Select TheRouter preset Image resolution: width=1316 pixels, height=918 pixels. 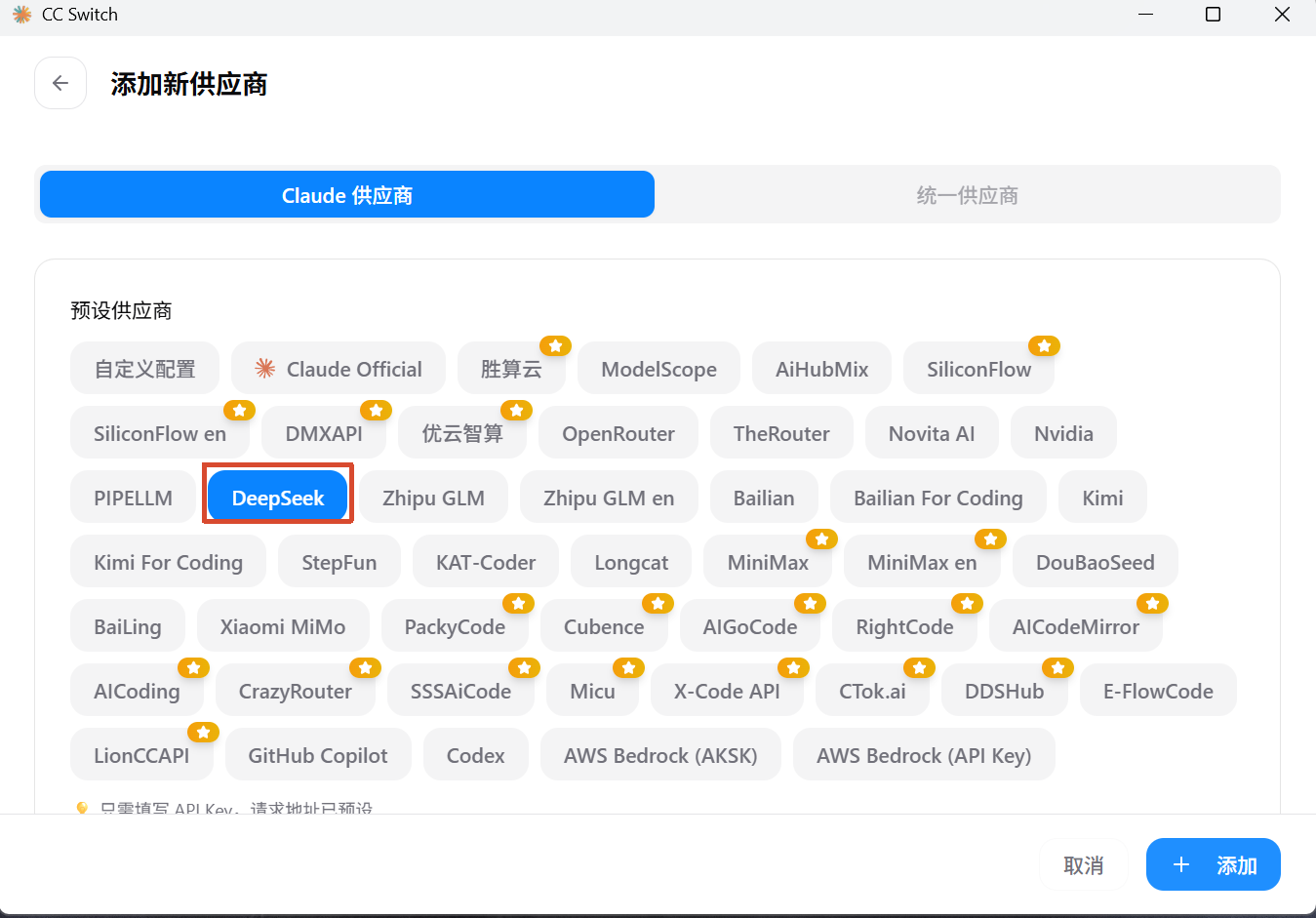pyautogui.click(x=781, y=433)
